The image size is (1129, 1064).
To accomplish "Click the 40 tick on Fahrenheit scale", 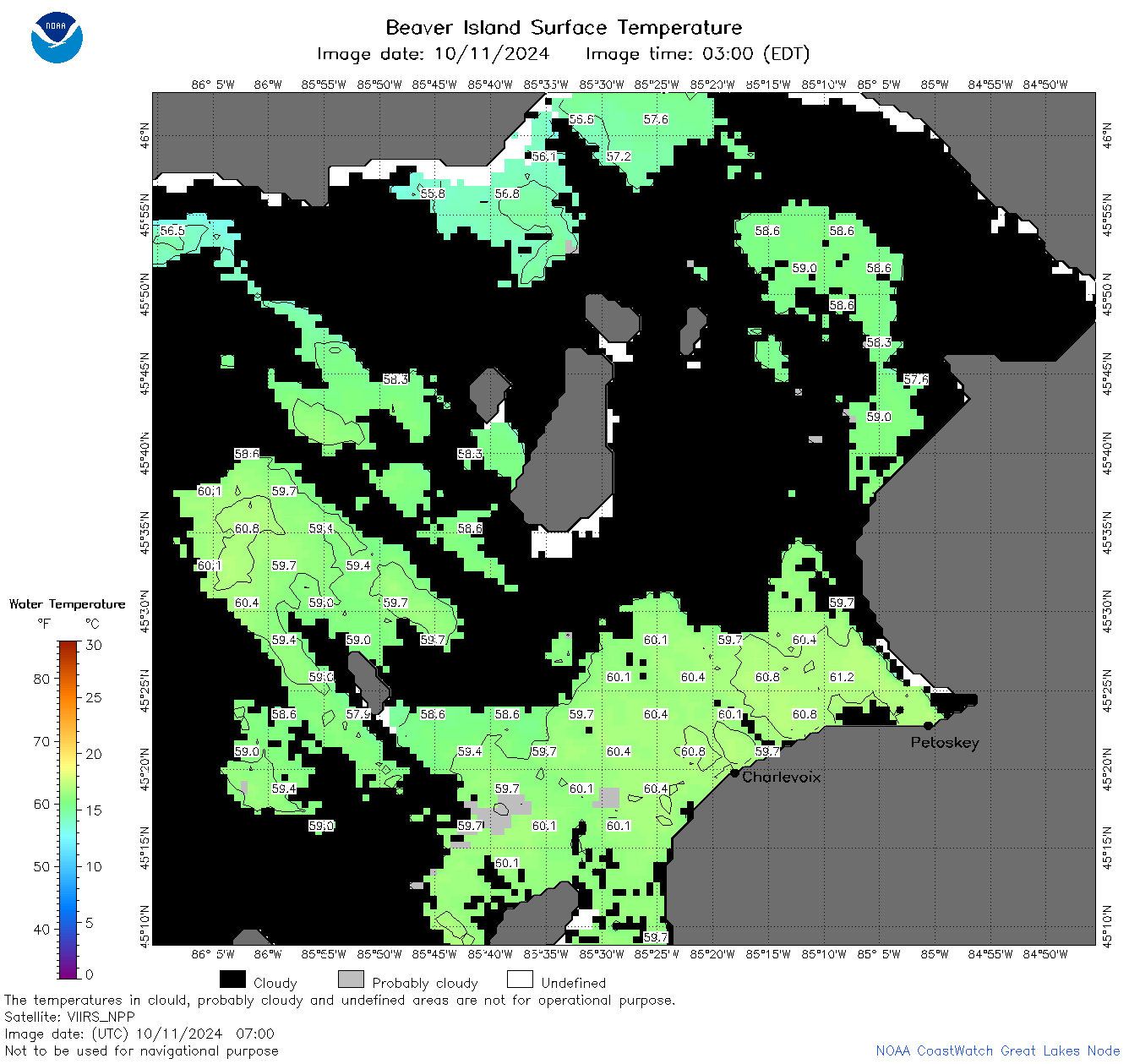I will pyautogui.click(x=41, y=929).
